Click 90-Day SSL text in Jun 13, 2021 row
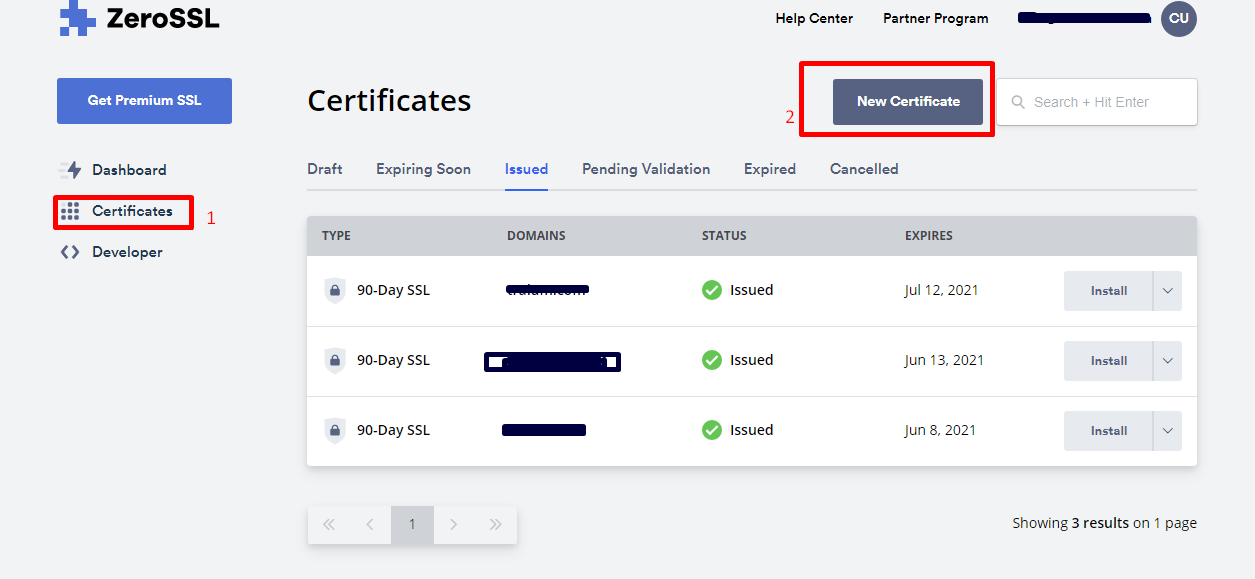 click(x=393, y=360)
